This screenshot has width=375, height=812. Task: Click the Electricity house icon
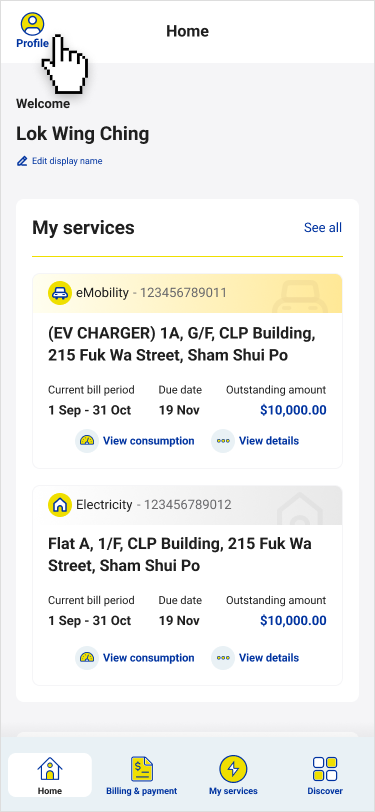pos(60,504)
